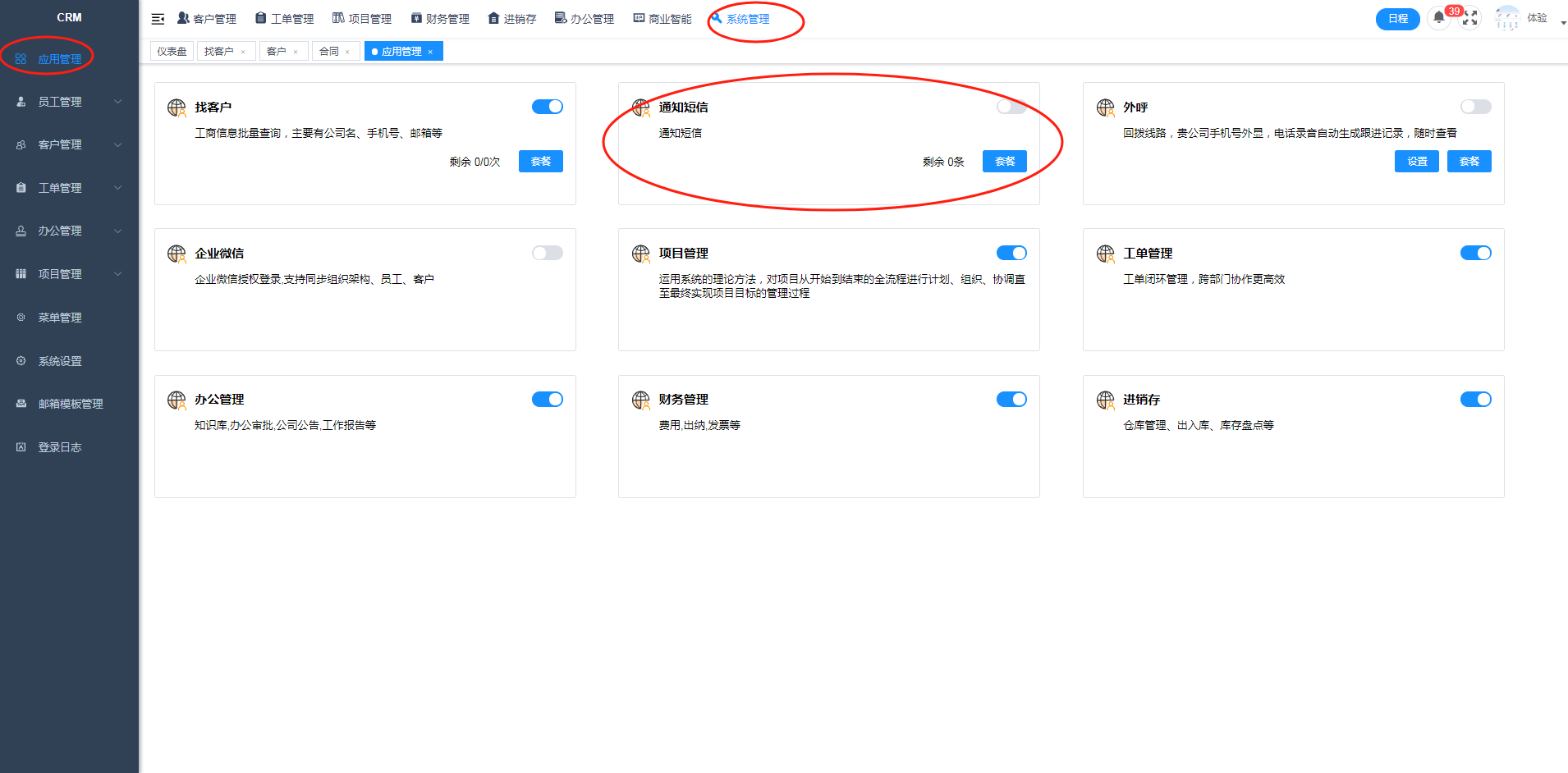Enable the 企业微信 toggle switch

point(547,253)
